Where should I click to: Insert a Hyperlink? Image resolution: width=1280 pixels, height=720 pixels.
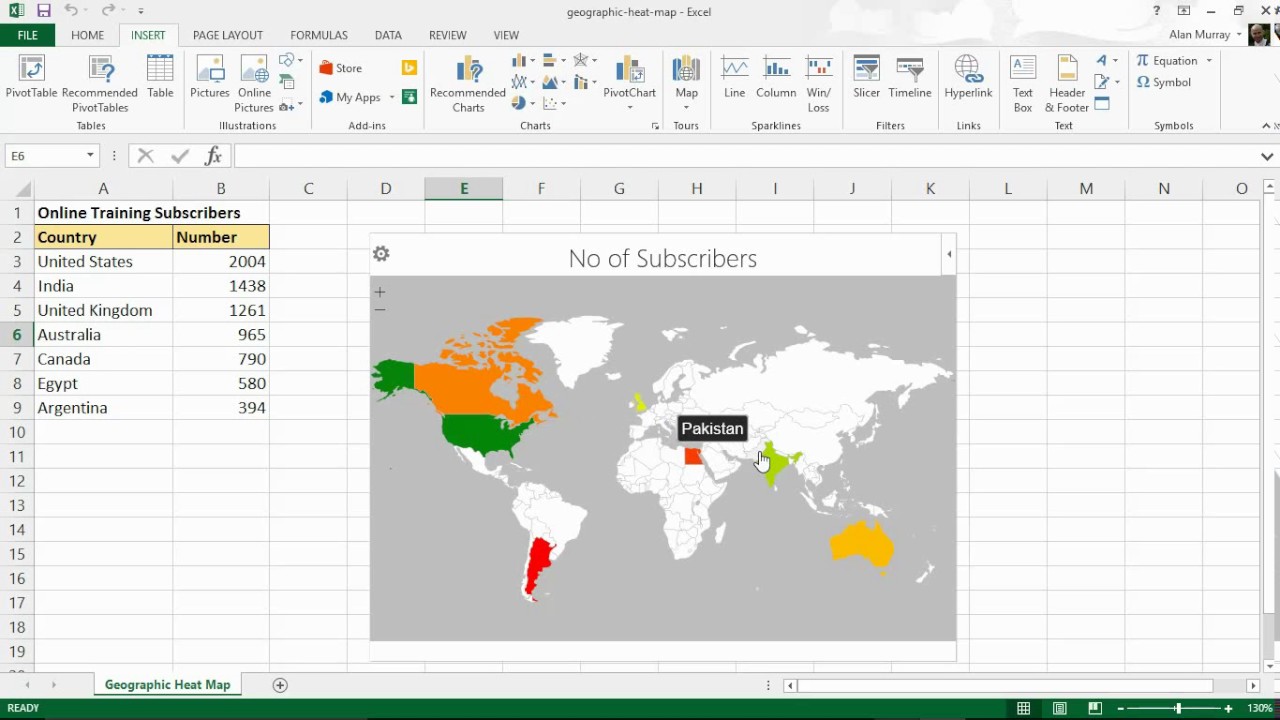pos(968,78)
